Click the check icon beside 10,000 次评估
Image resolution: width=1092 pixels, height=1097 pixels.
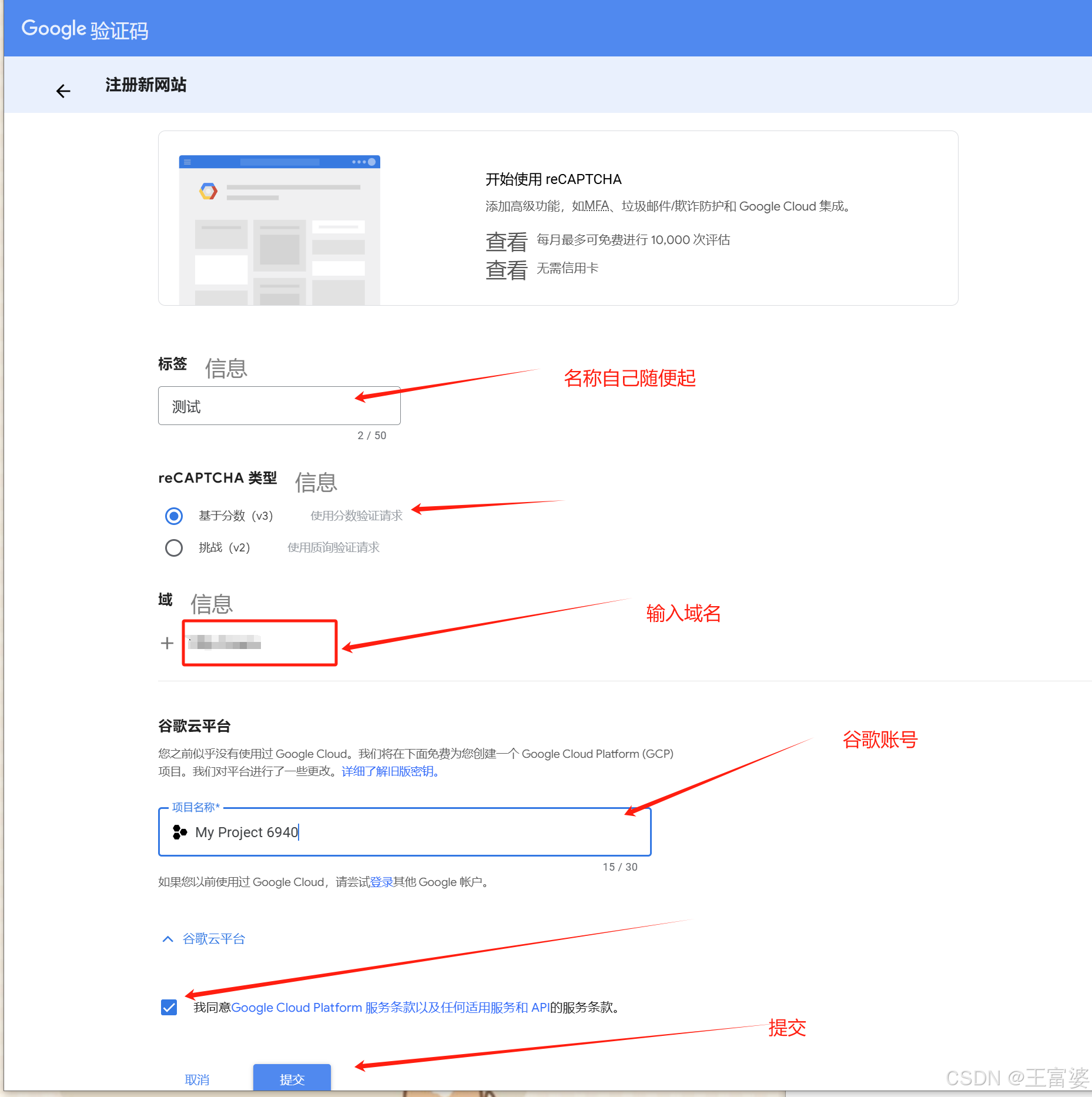click(506, 242)
